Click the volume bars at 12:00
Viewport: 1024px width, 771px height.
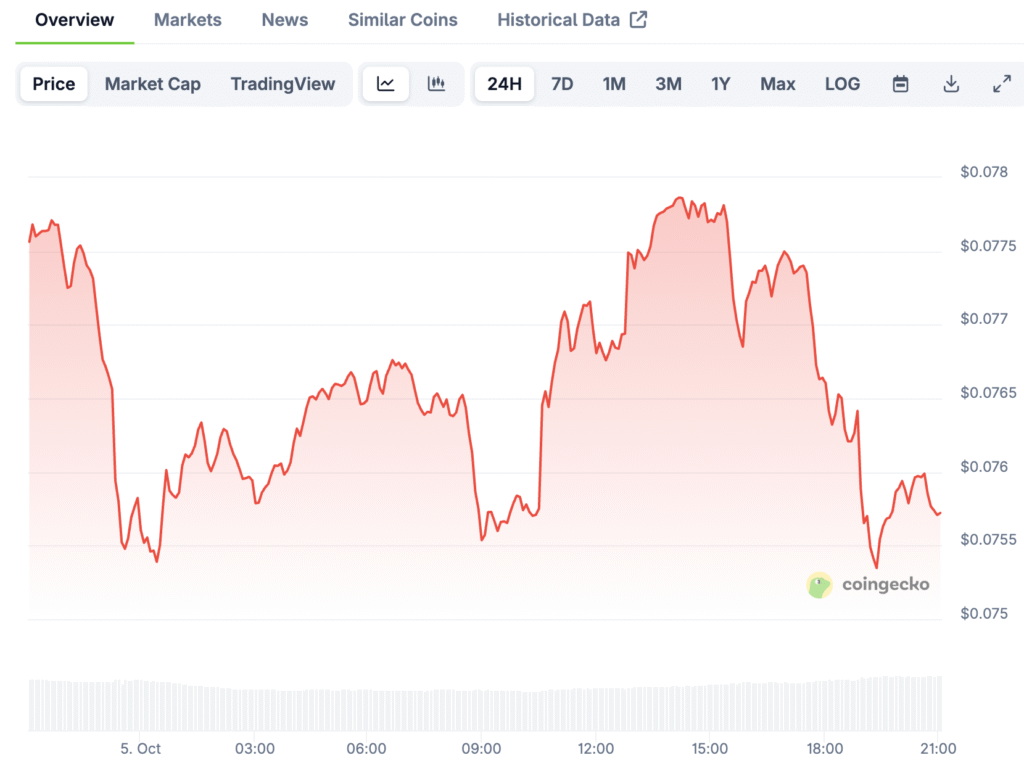pyautogui.click(x=596, y=709)
